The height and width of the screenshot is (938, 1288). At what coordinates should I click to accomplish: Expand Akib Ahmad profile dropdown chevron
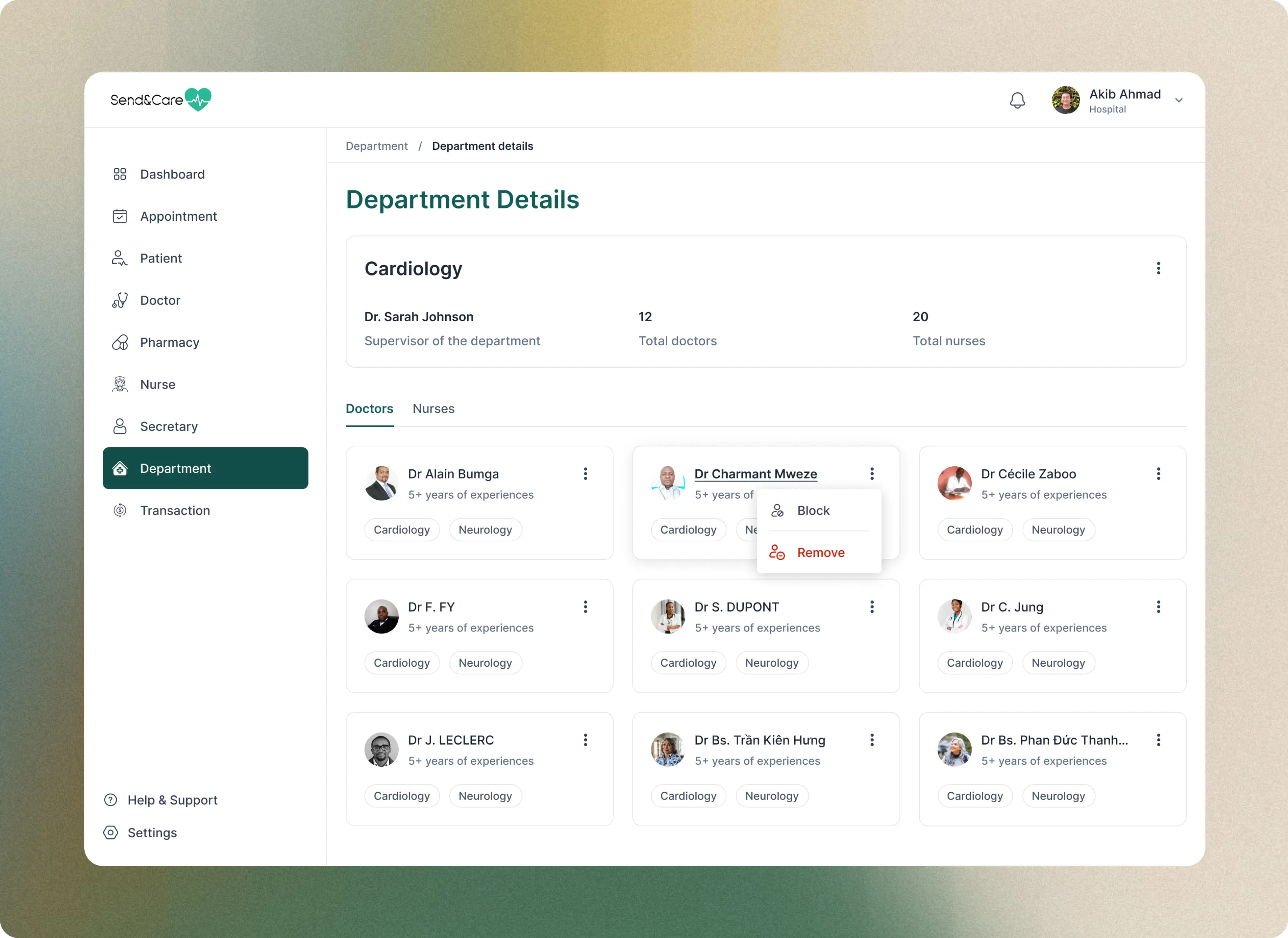point(1179,100)
